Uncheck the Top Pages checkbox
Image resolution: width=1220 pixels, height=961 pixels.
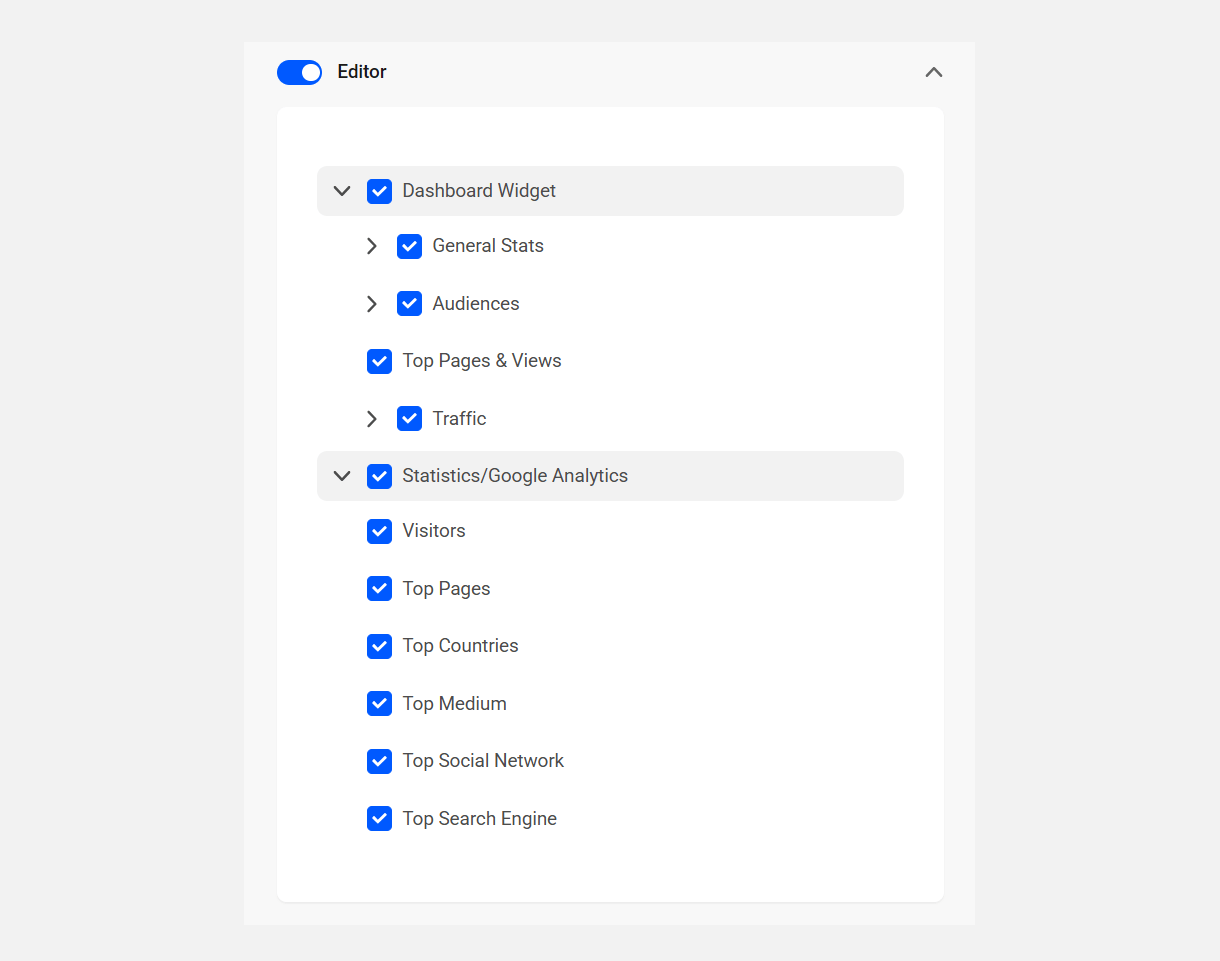coord(379,588)
